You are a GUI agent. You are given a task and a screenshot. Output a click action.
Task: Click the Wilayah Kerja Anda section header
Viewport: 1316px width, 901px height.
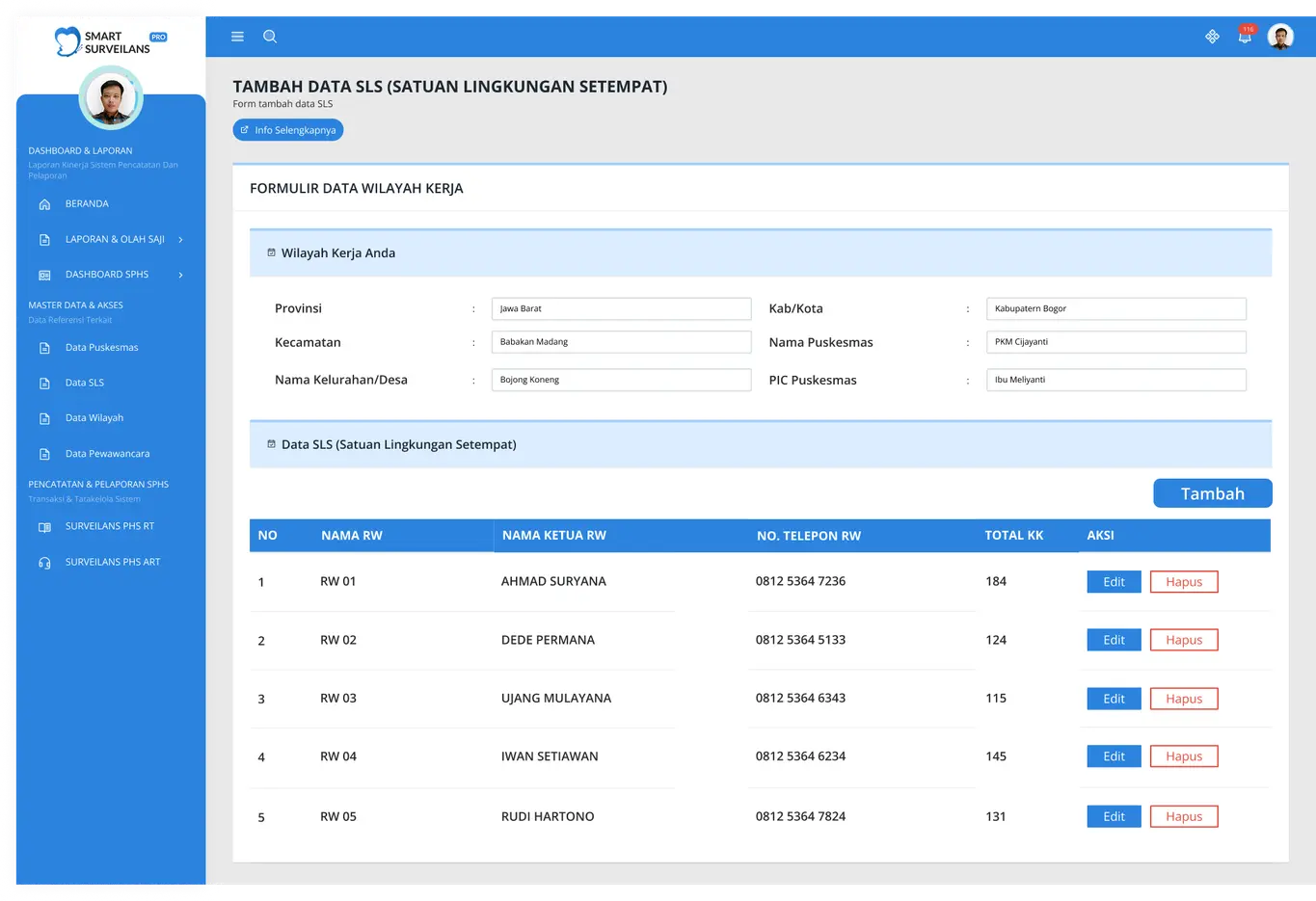pyautogui.click(x=761, y=253)
